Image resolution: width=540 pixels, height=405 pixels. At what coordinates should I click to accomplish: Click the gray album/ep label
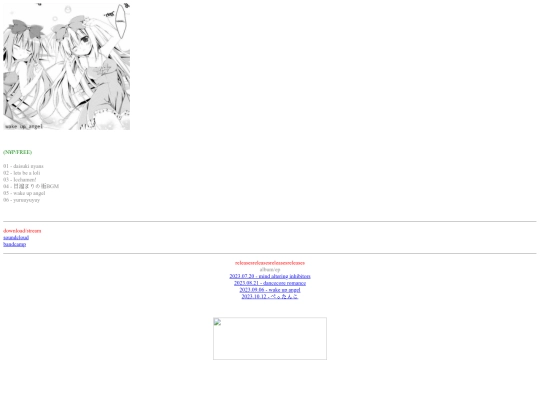pos(270,269)
